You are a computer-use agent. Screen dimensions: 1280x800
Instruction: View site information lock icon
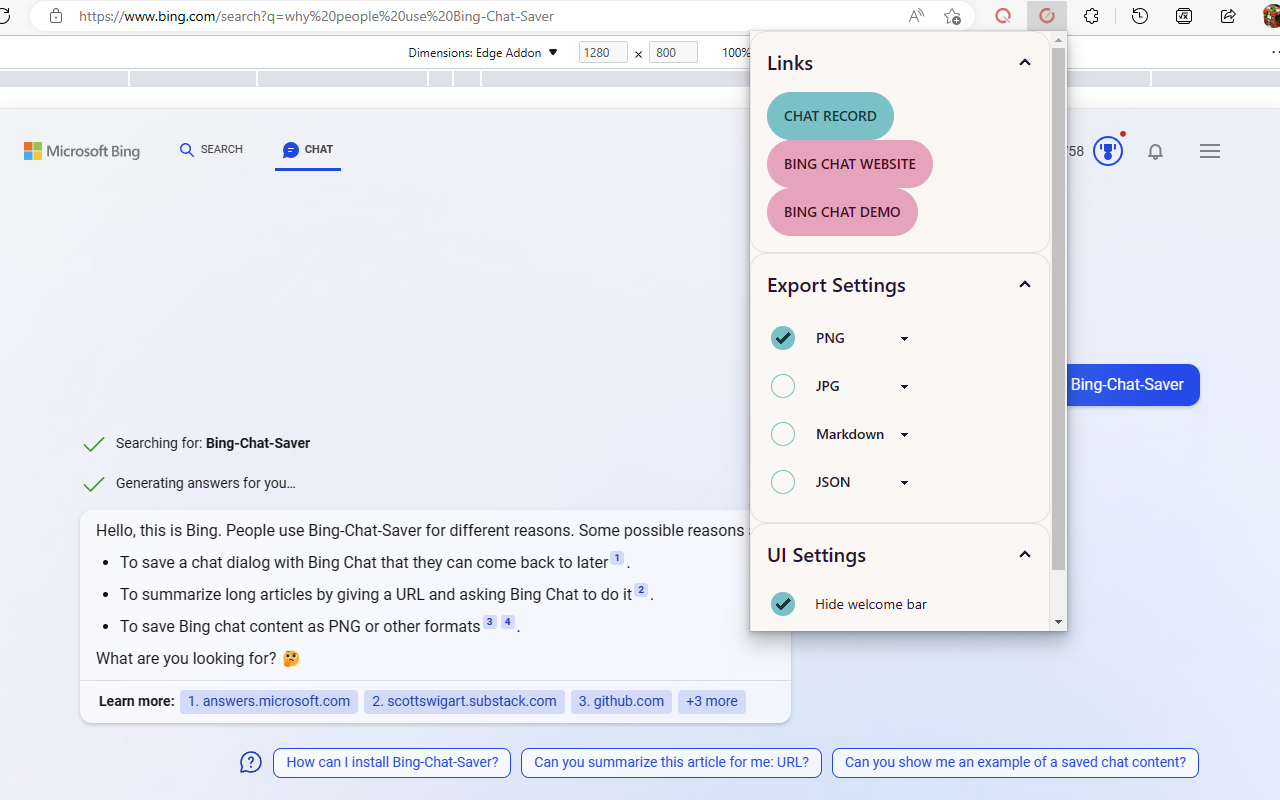(x=56, y=16)
